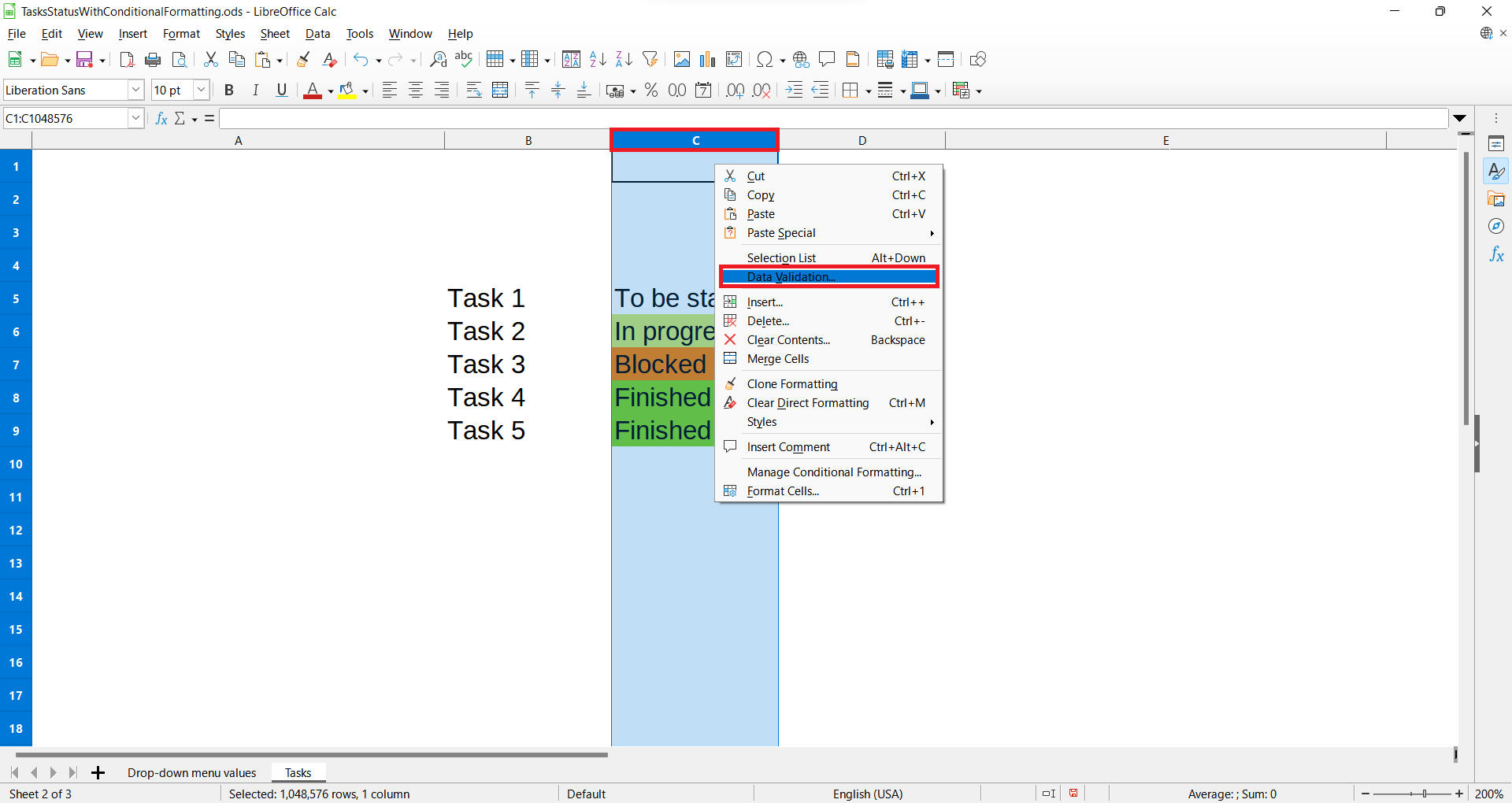Open the Data menu in the menu bar
The height and width of the screenshot is (803, 1512).
[x=317, y=34]
